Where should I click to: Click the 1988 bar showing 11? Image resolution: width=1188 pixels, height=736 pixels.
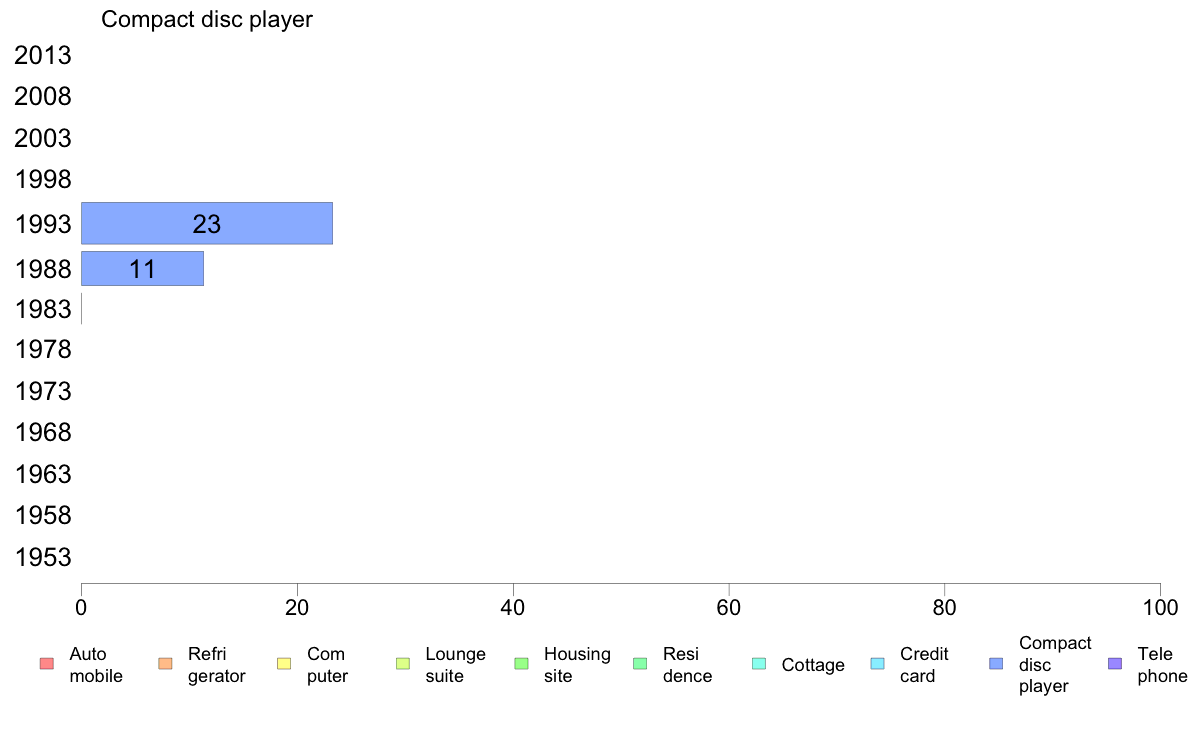point(142,268)
